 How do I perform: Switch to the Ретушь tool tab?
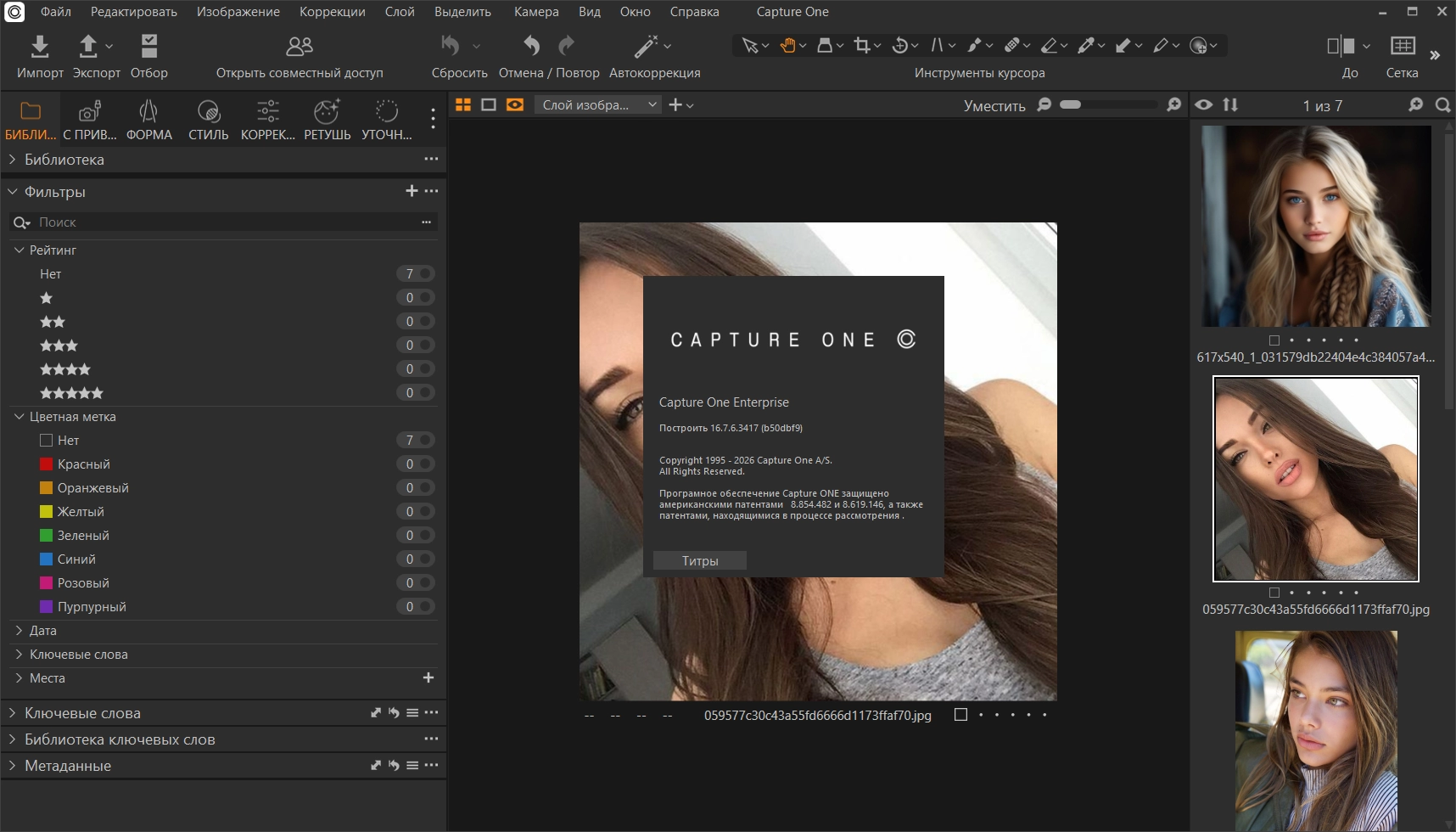(x=327, y=120)
